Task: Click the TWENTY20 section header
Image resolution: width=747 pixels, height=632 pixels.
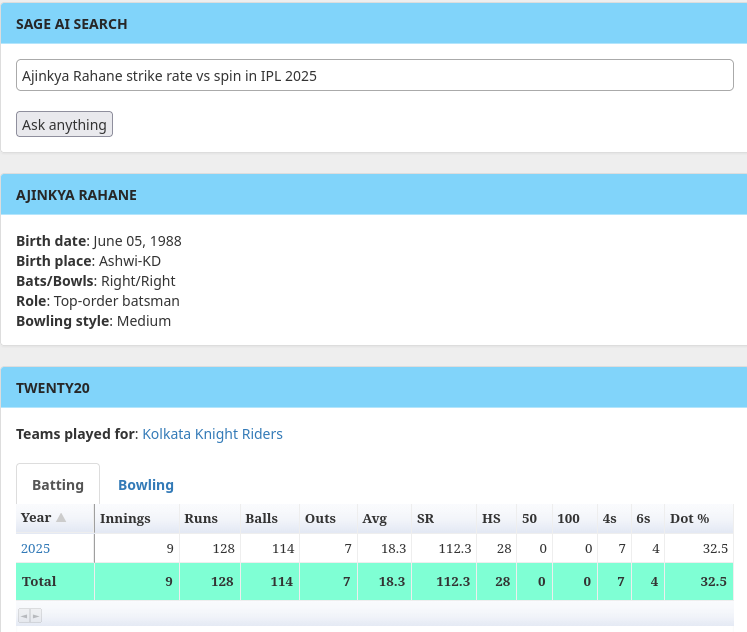Action: pos(374,388)
